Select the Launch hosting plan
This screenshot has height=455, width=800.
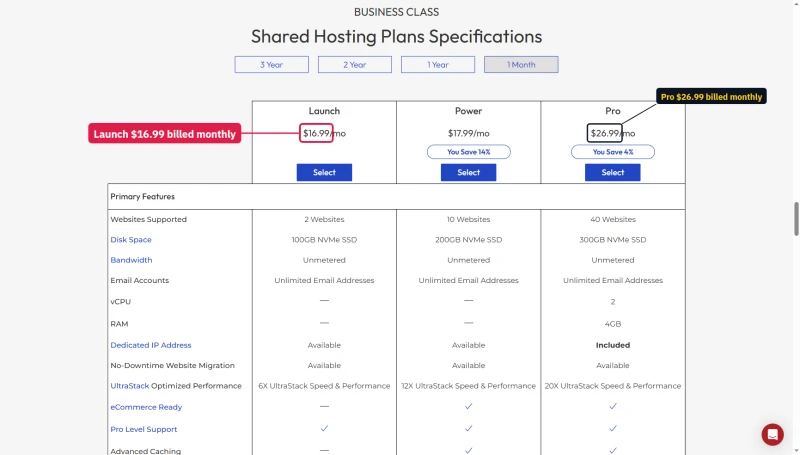tap(324, 172)
